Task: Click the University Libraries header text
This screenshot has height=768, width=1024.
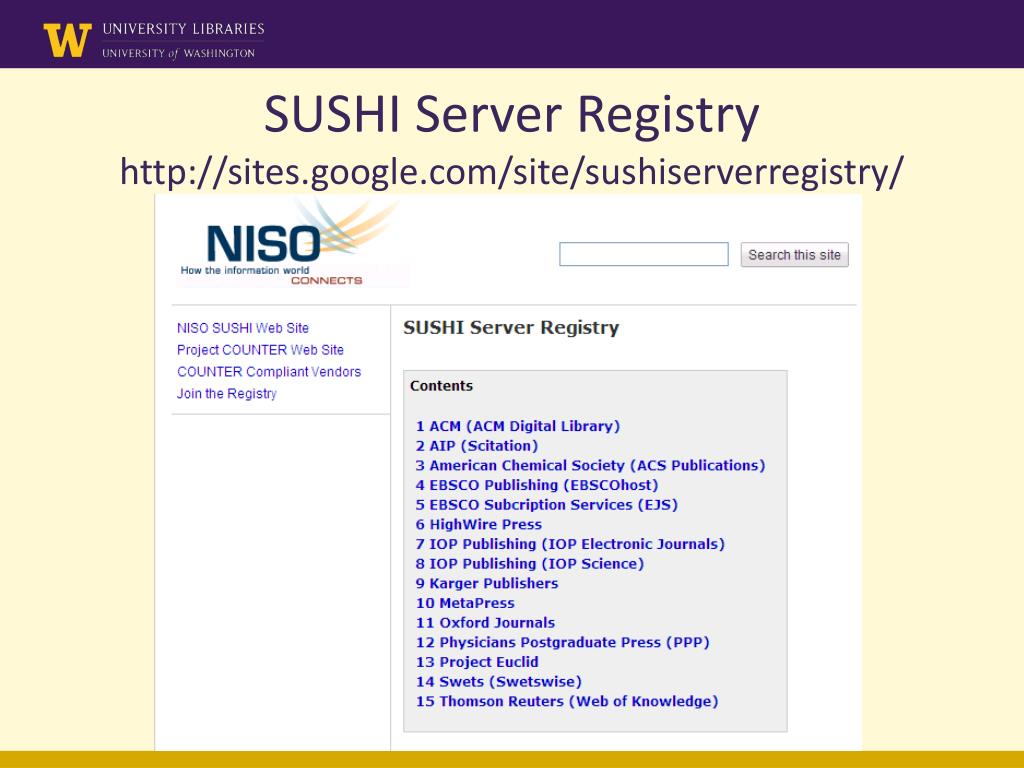Action: [x=184, y=29]
